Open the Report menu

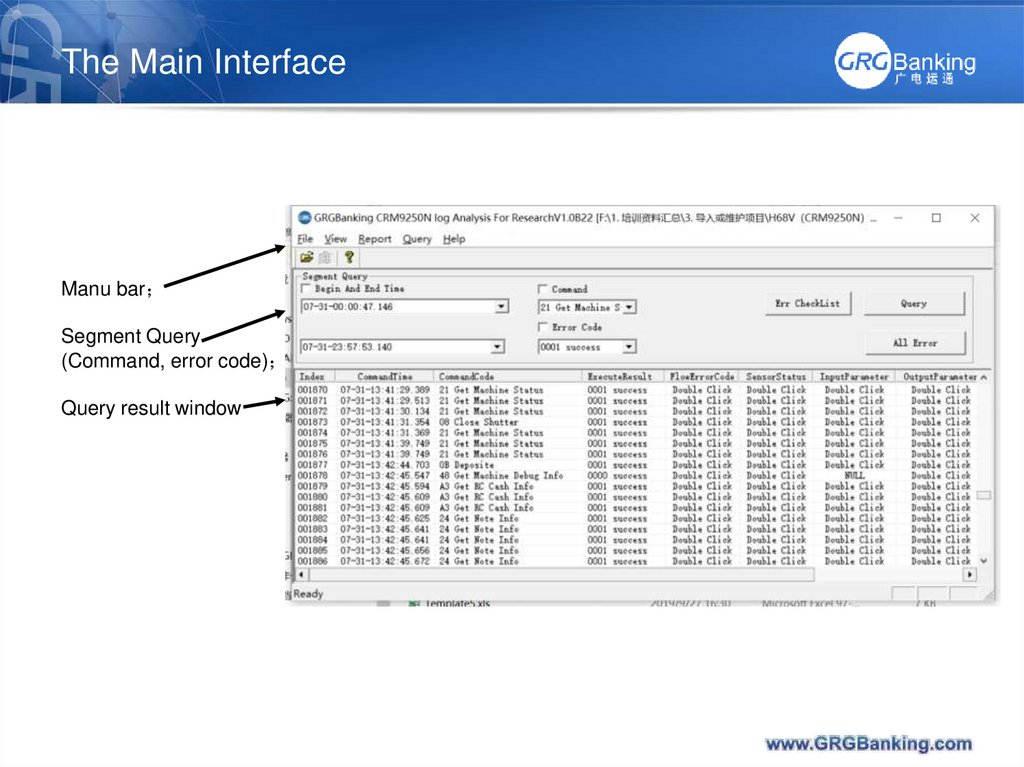point(374,239)
